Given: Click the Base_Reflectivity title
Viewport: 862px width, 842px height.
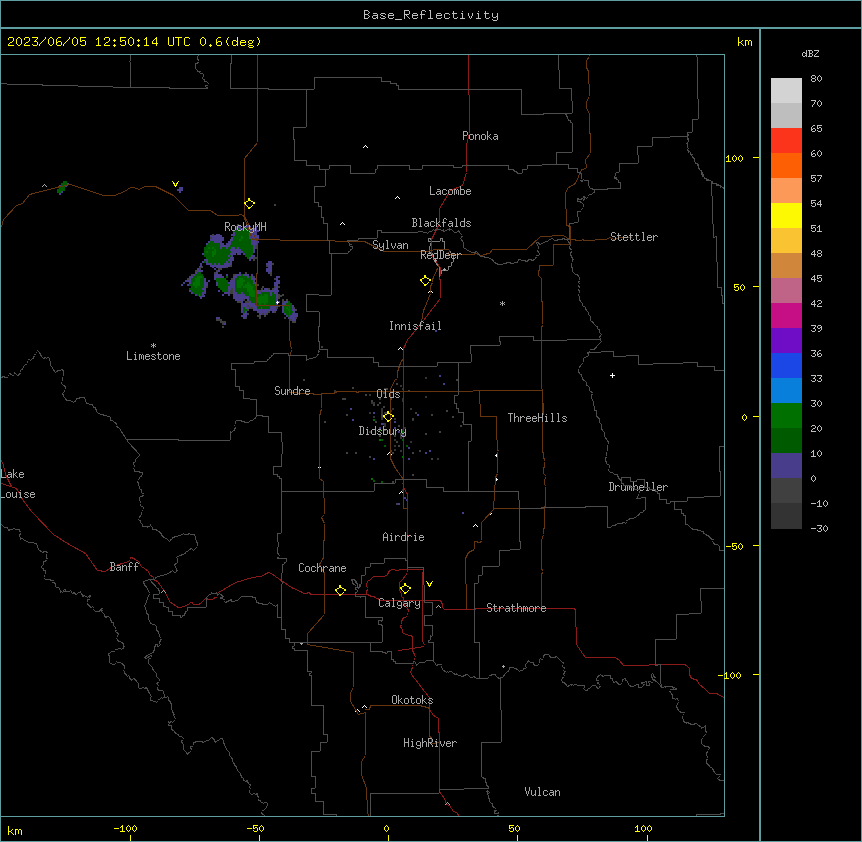Looking at the screenshot, I should (x=431, y=15).
